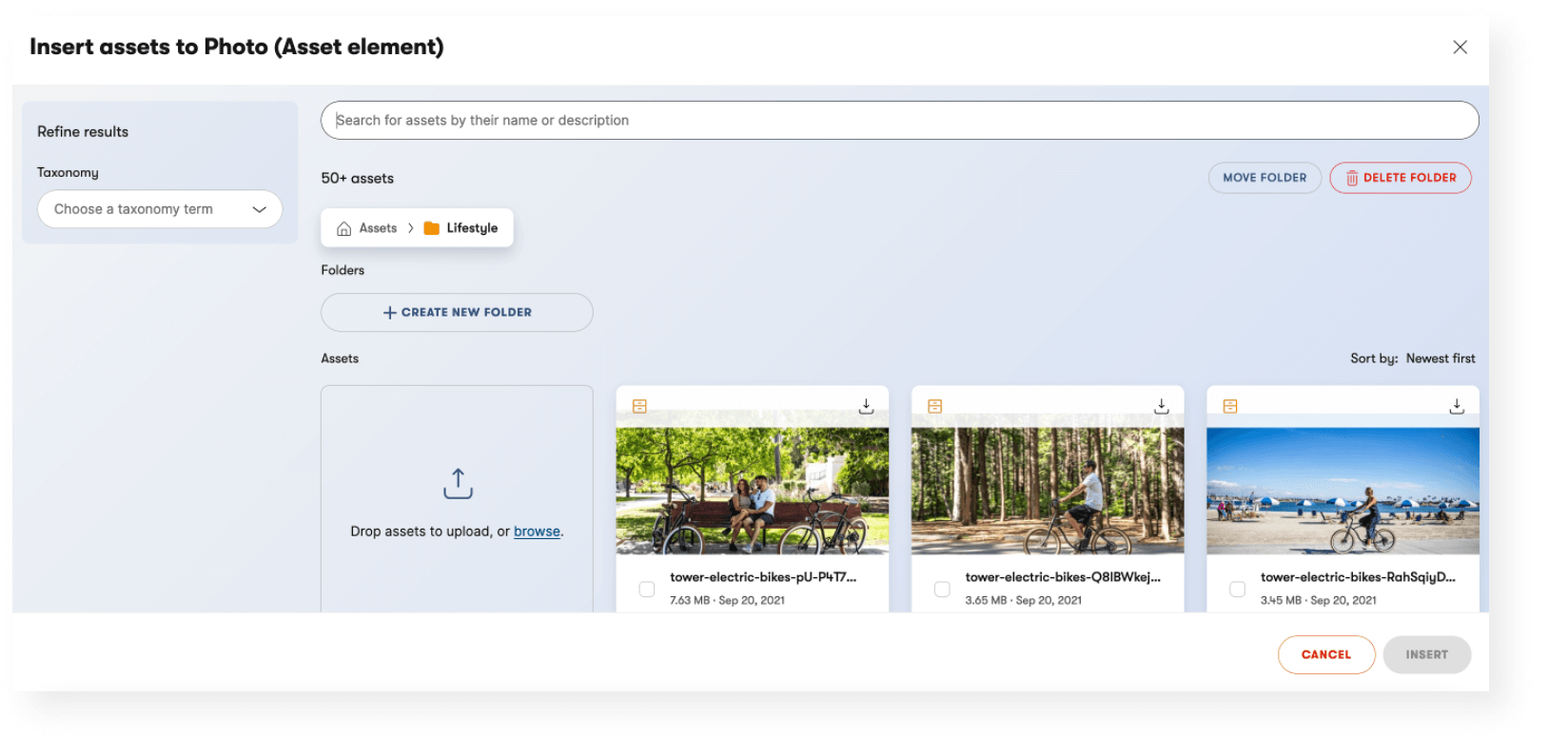Close the Insert assets dialog
The height and width of the screenshot is (755, 1568).
tap(1460, 48)
